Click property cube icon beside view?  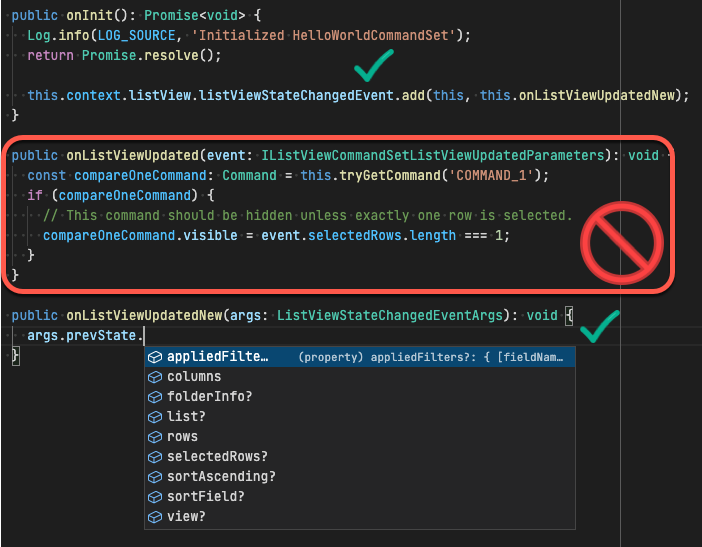click(x=155, y=517)
